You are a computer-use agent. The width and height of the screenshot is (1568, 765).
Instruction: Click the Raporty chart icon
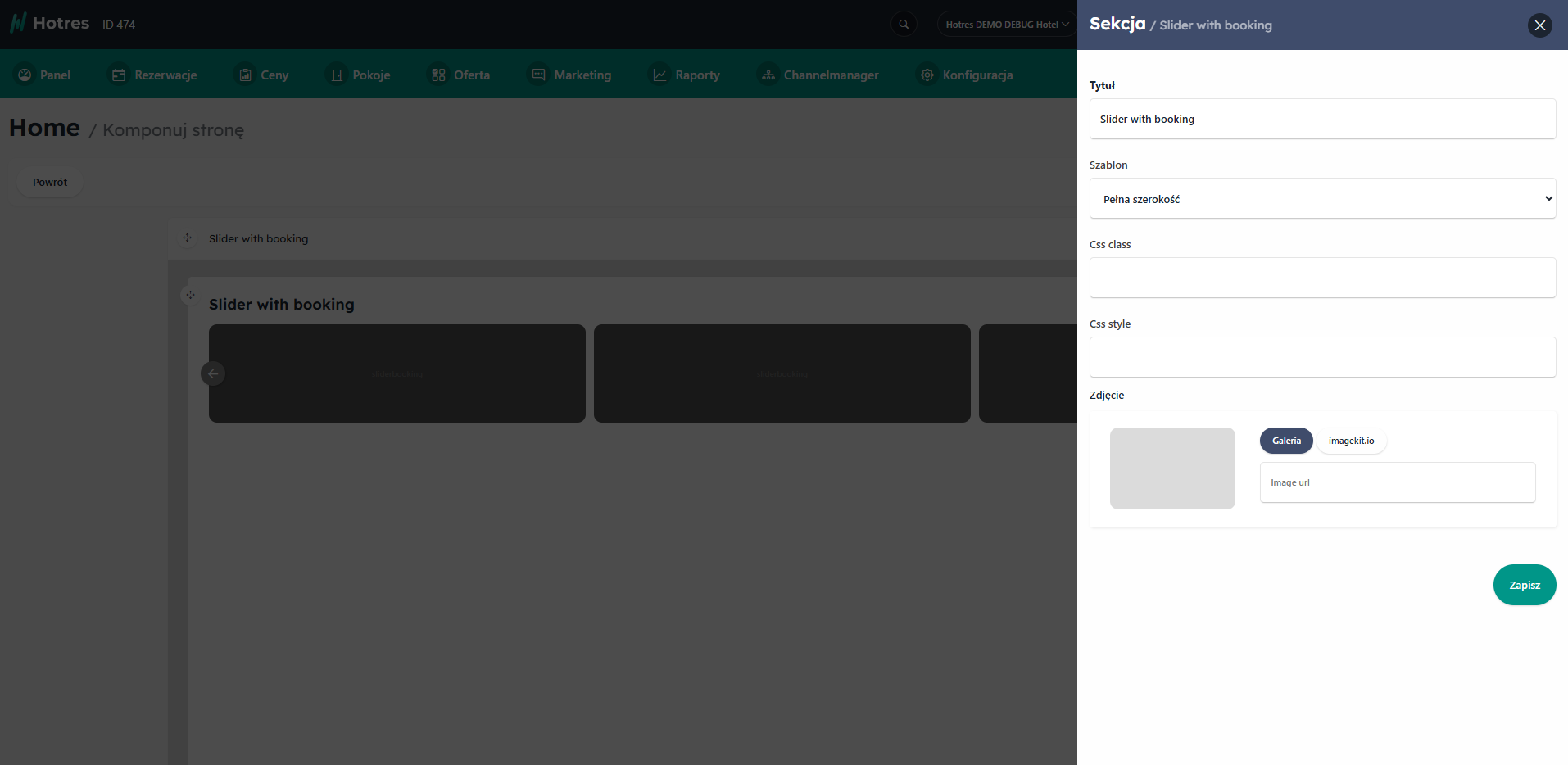659,75
